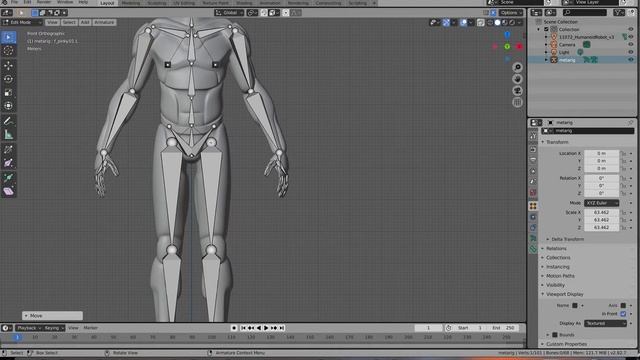Hide the Collection using its eye icon
Screen dimensions: 640x360
click(x=631, y=29)
